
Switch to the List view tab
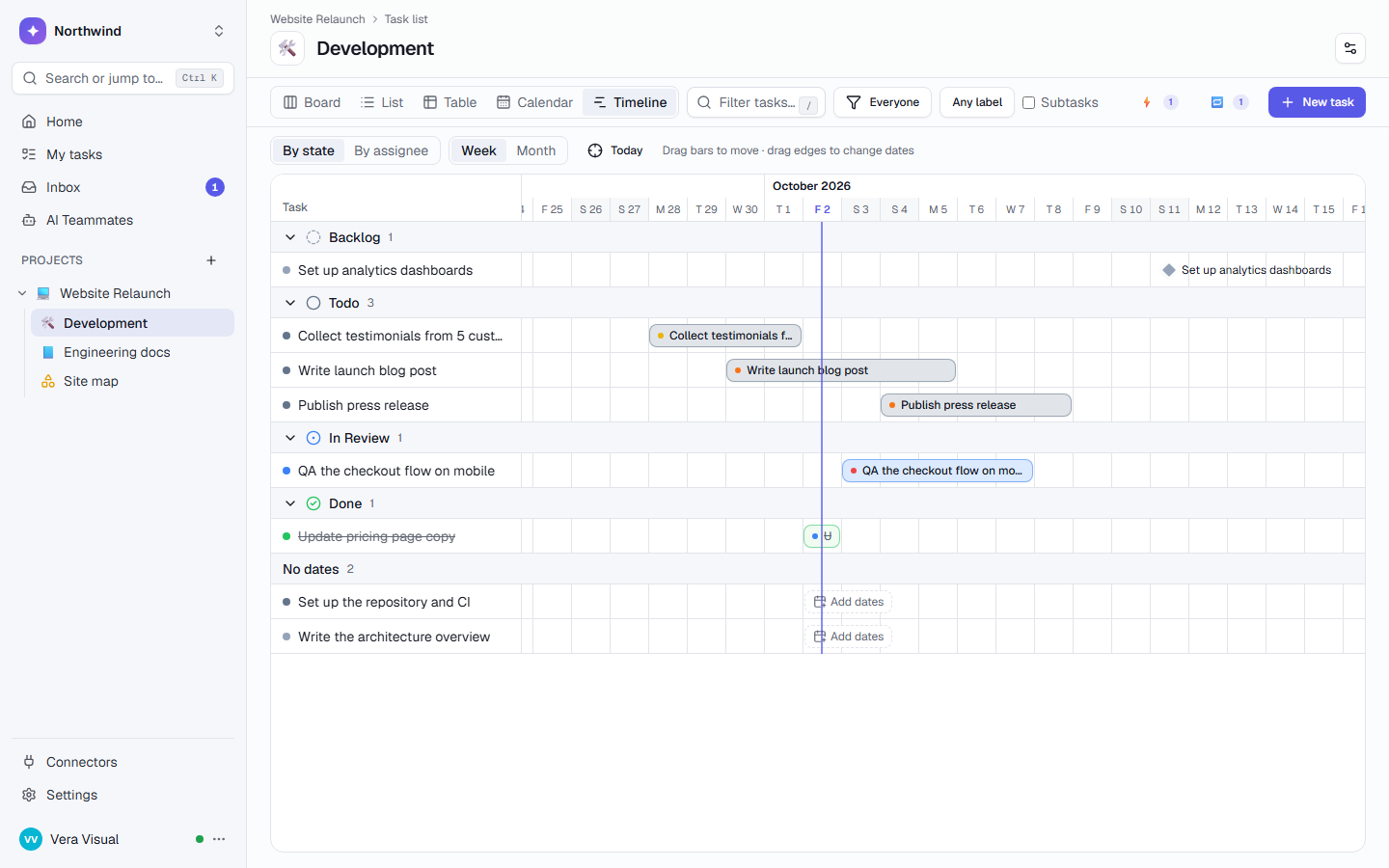[382, 102]
